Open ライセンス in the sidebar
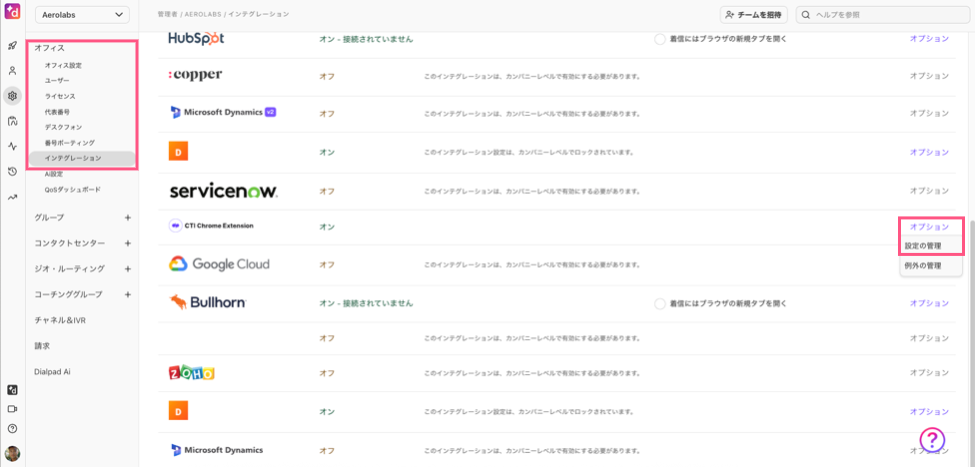 (60, 96)
